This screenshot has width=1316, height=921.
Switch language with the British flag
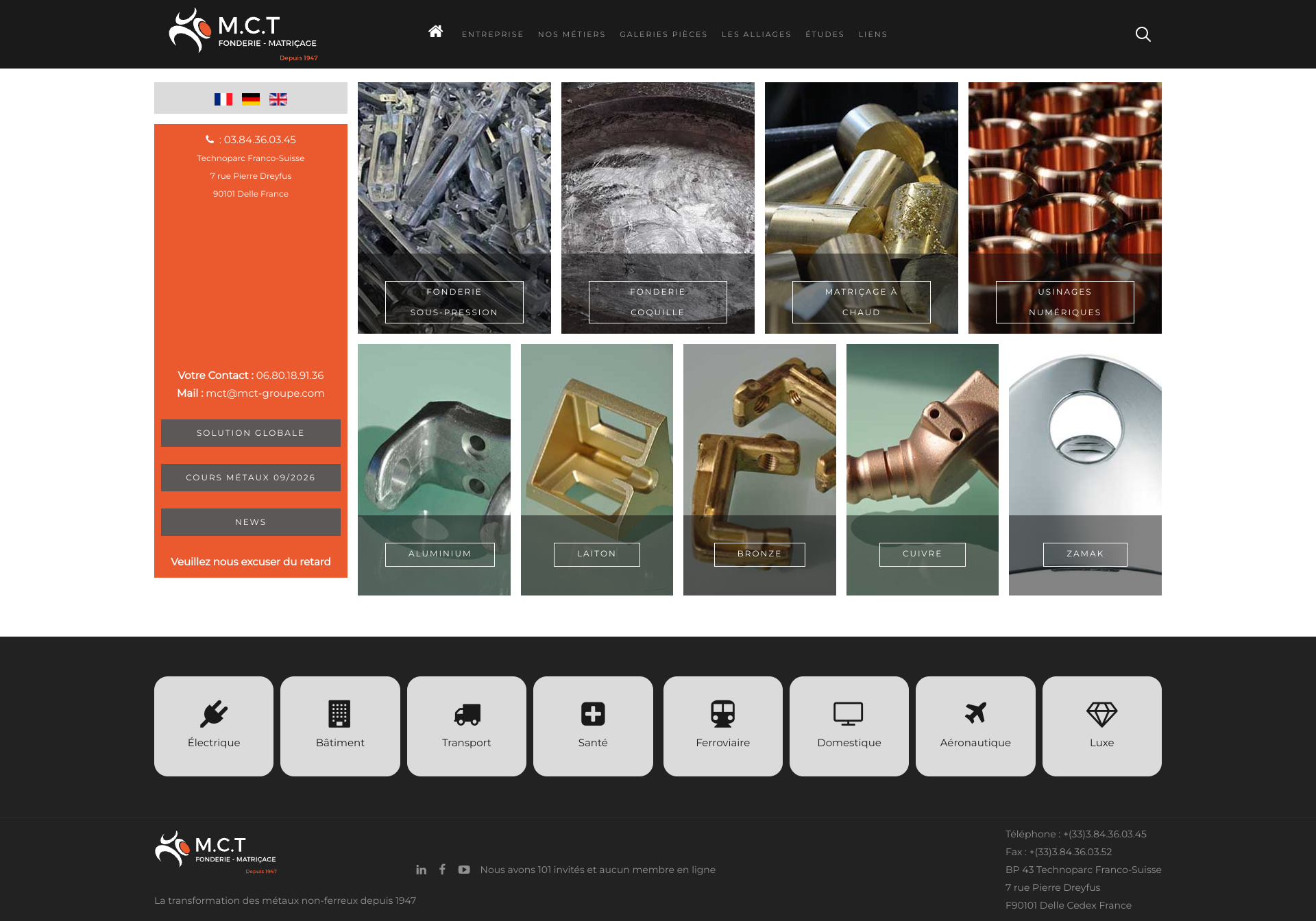pyautogui.click(x=278, y=99)
